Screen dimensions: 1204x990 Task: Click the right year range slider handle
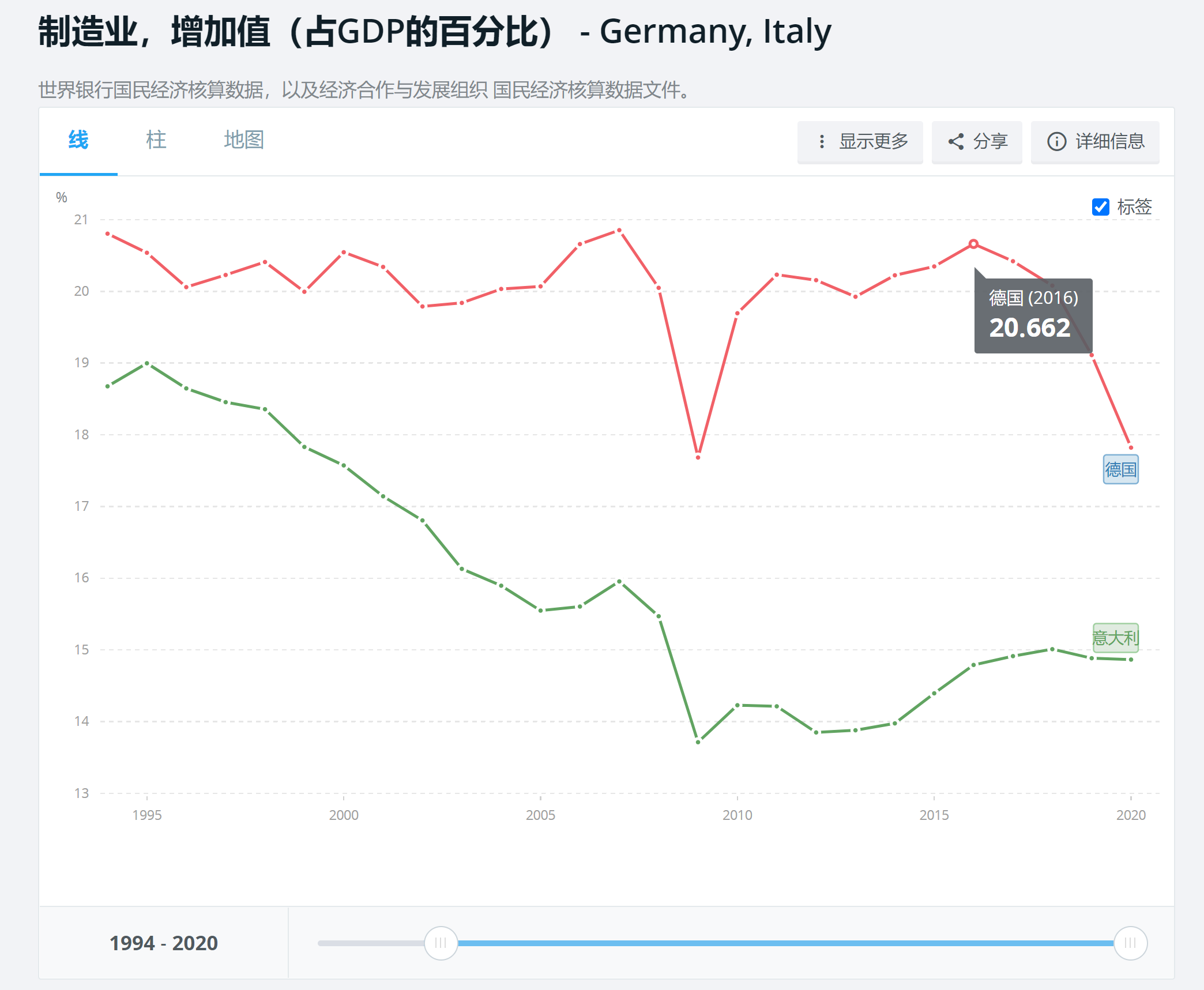[1130, 943]
